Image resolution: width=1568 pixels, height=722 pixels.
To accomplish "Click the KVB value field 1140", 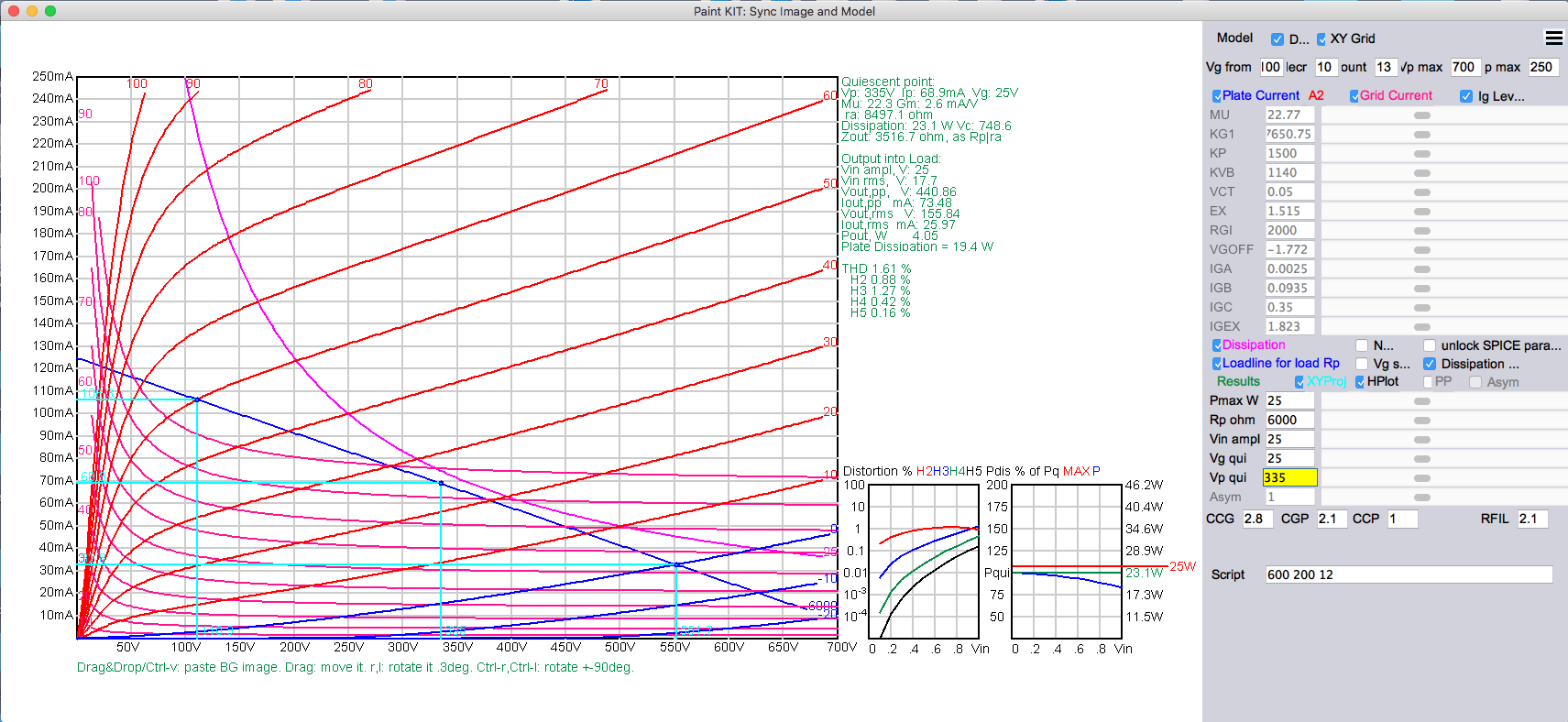I will pyautogui.click(x=1289, y=172).
